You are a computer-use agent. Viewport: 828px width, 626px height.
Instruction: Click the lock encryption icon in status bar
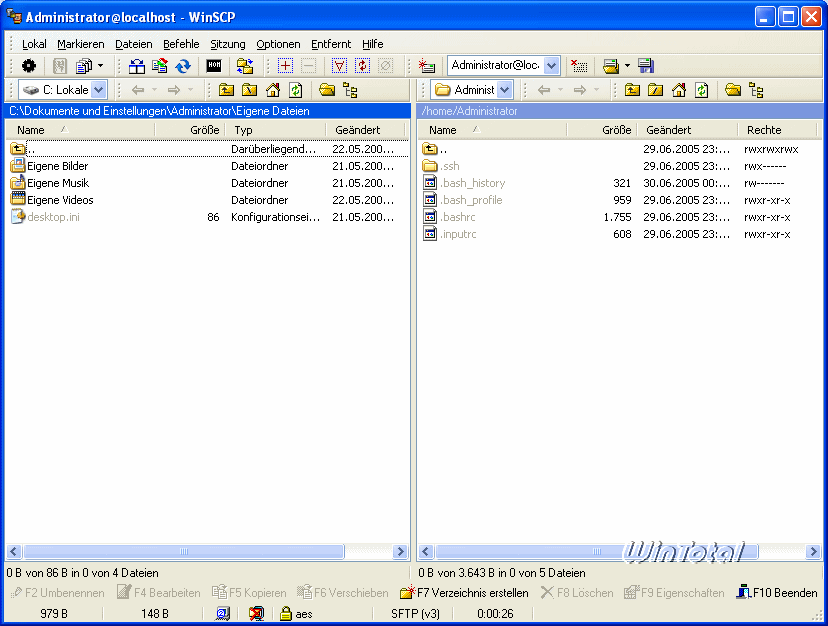pyautogui.click(x=286, y=613)
